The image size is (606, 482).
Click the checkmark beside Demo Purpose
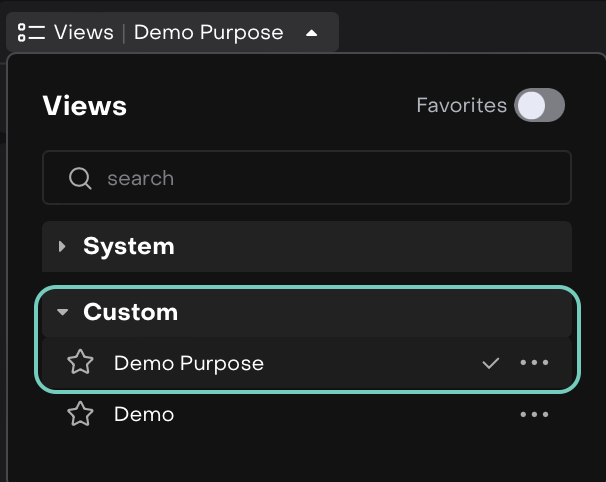(490, 363)
